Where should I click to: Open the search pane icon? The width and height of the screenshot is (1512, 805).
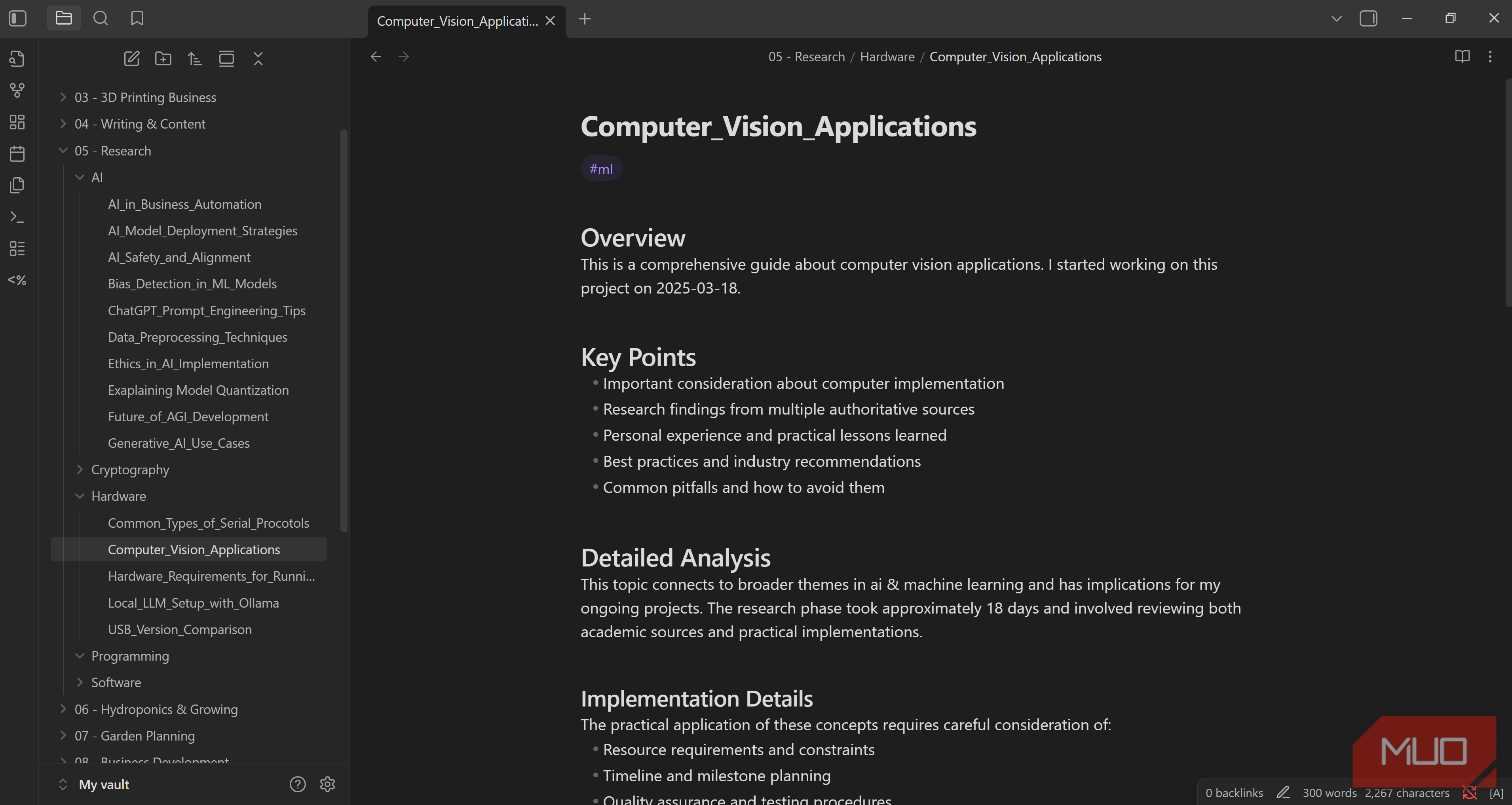click(101, 19)
